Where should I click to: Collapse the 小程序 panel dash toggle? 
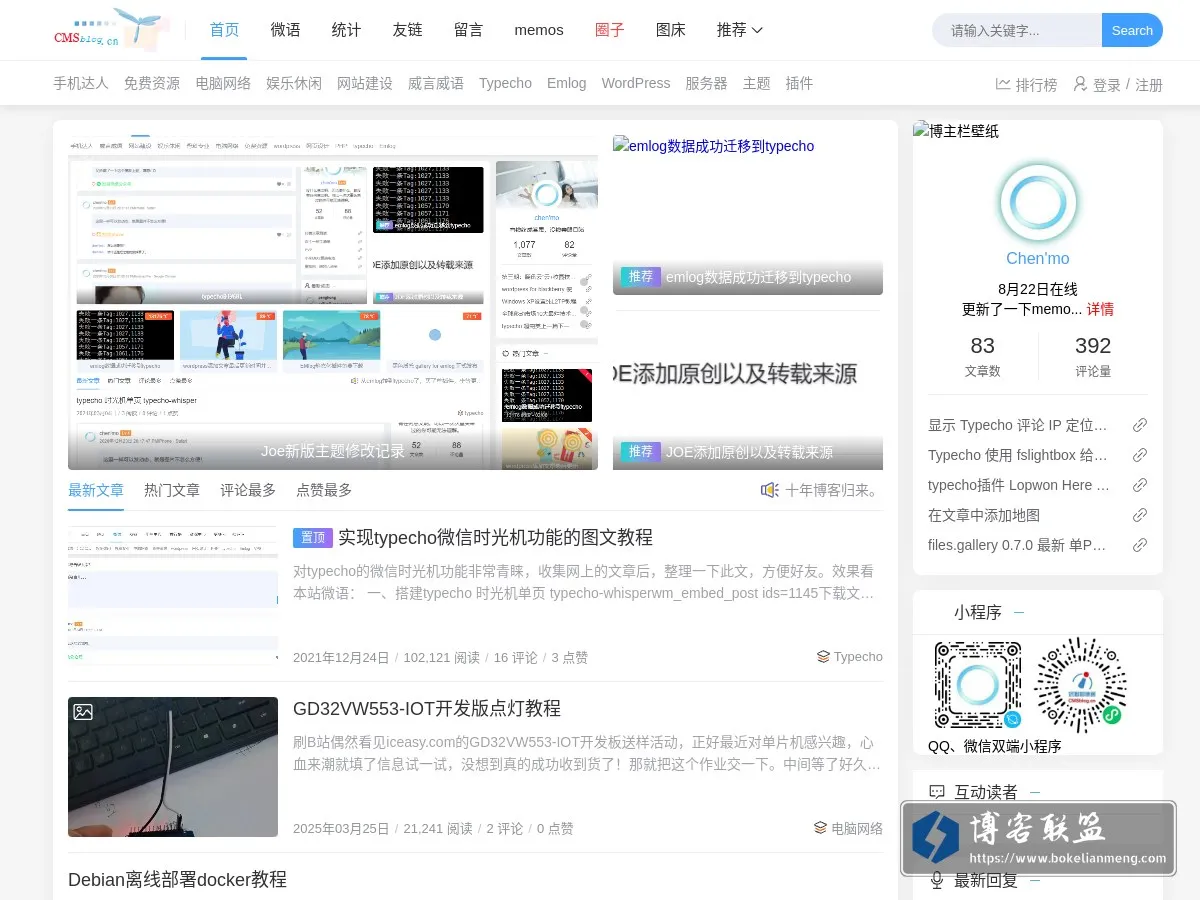pyautogui.click(x=1019, y=612)
